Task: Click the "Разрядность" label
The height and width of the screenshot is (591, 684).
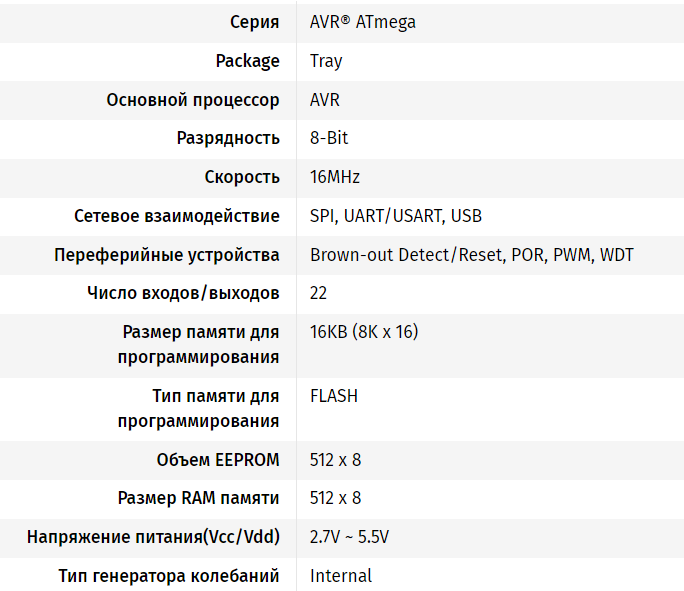Action: pyautogui.click(x=228, y=138)
